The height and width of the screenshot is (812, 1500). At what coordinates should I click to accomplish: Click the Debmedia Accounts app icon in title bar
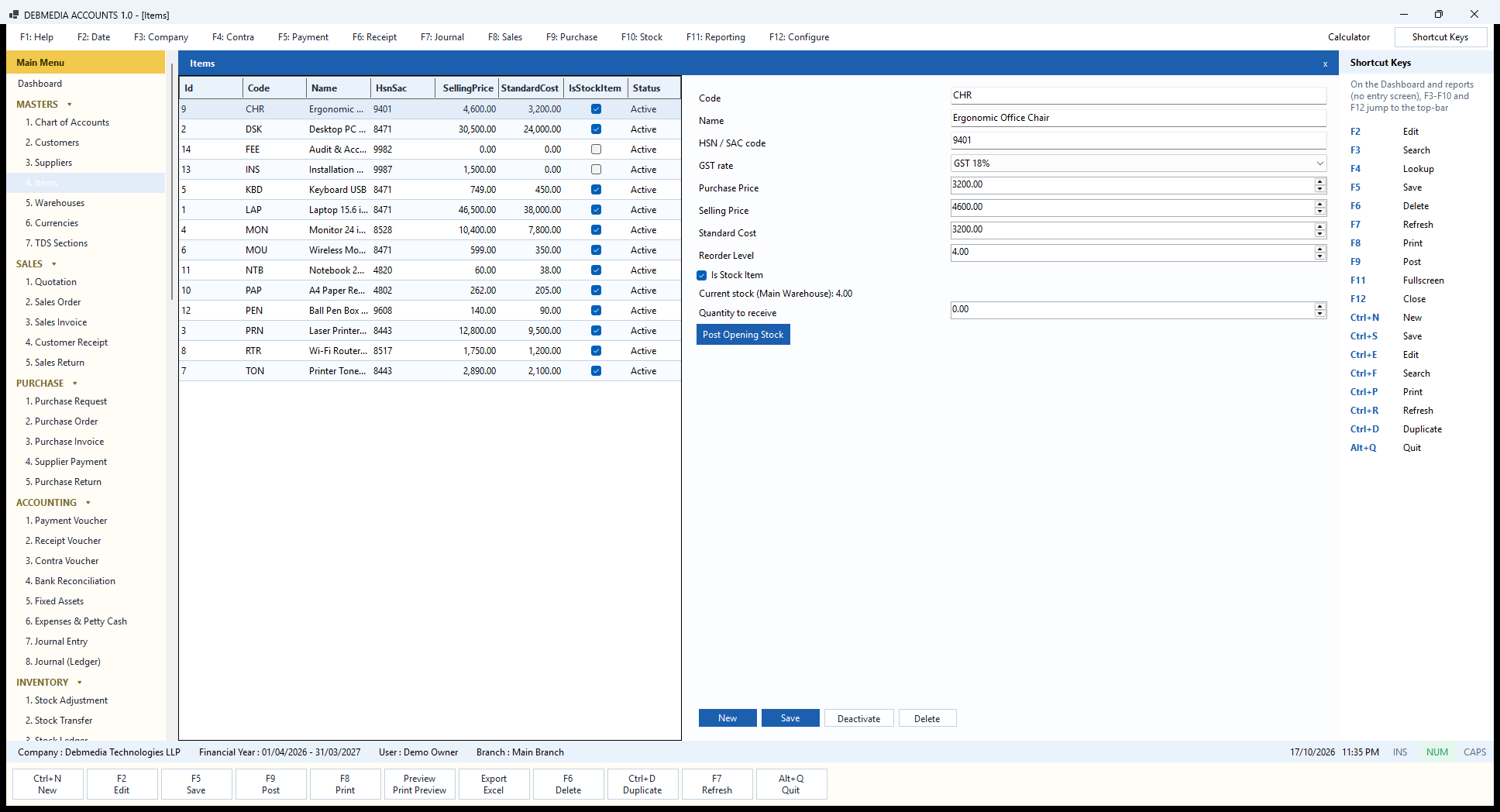(13, 15)
